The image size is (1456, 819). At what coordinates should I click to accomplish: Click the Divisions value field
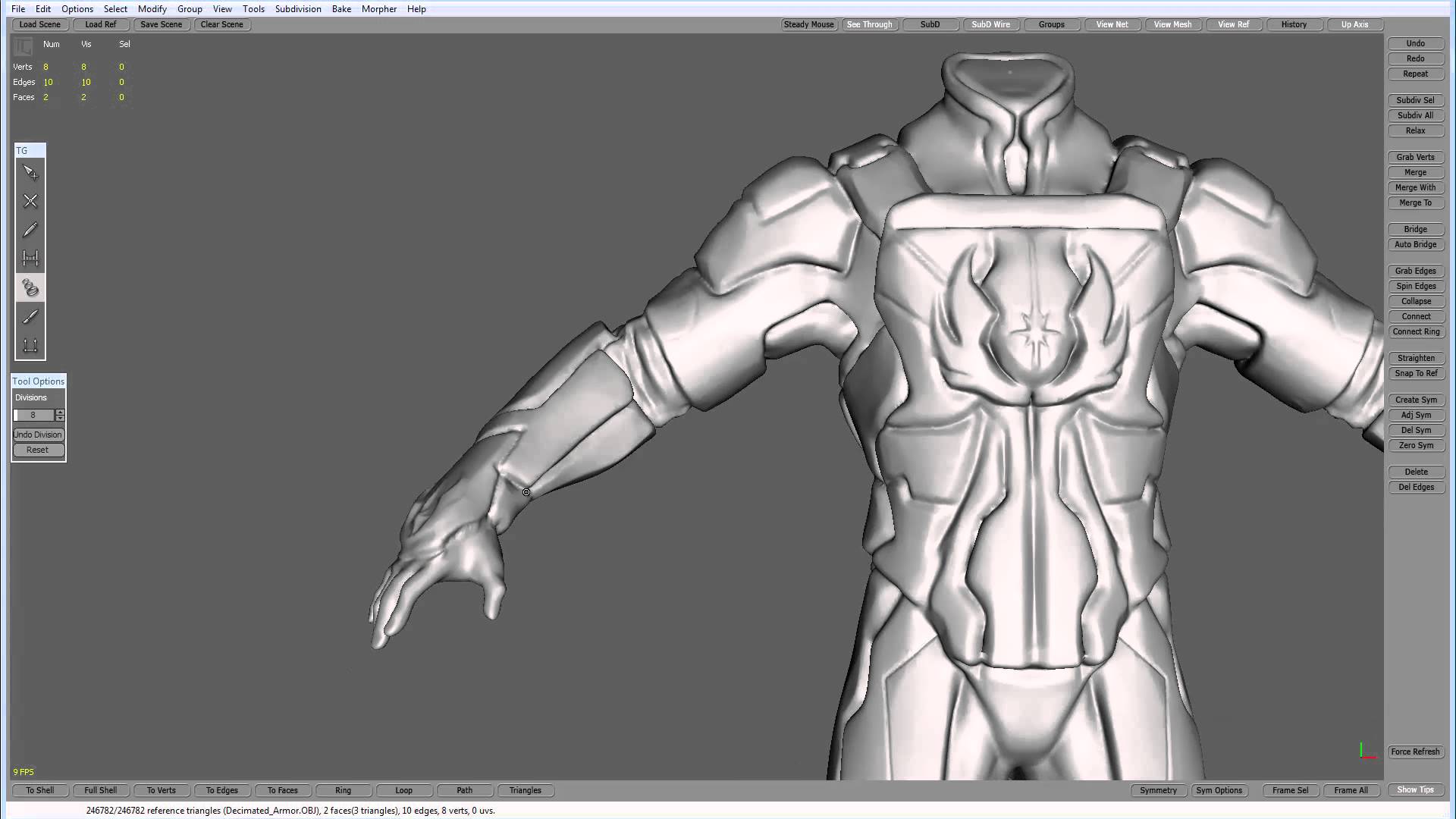34,416
